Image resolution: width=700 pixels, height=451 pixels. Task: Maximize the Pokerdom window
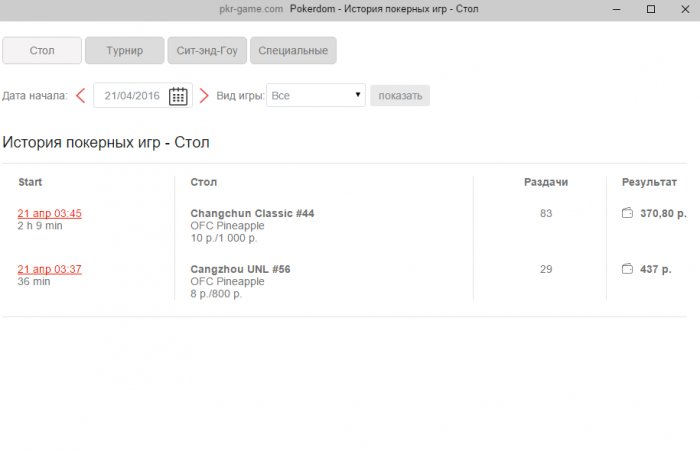pyautogui.click(x=651, y=9)
